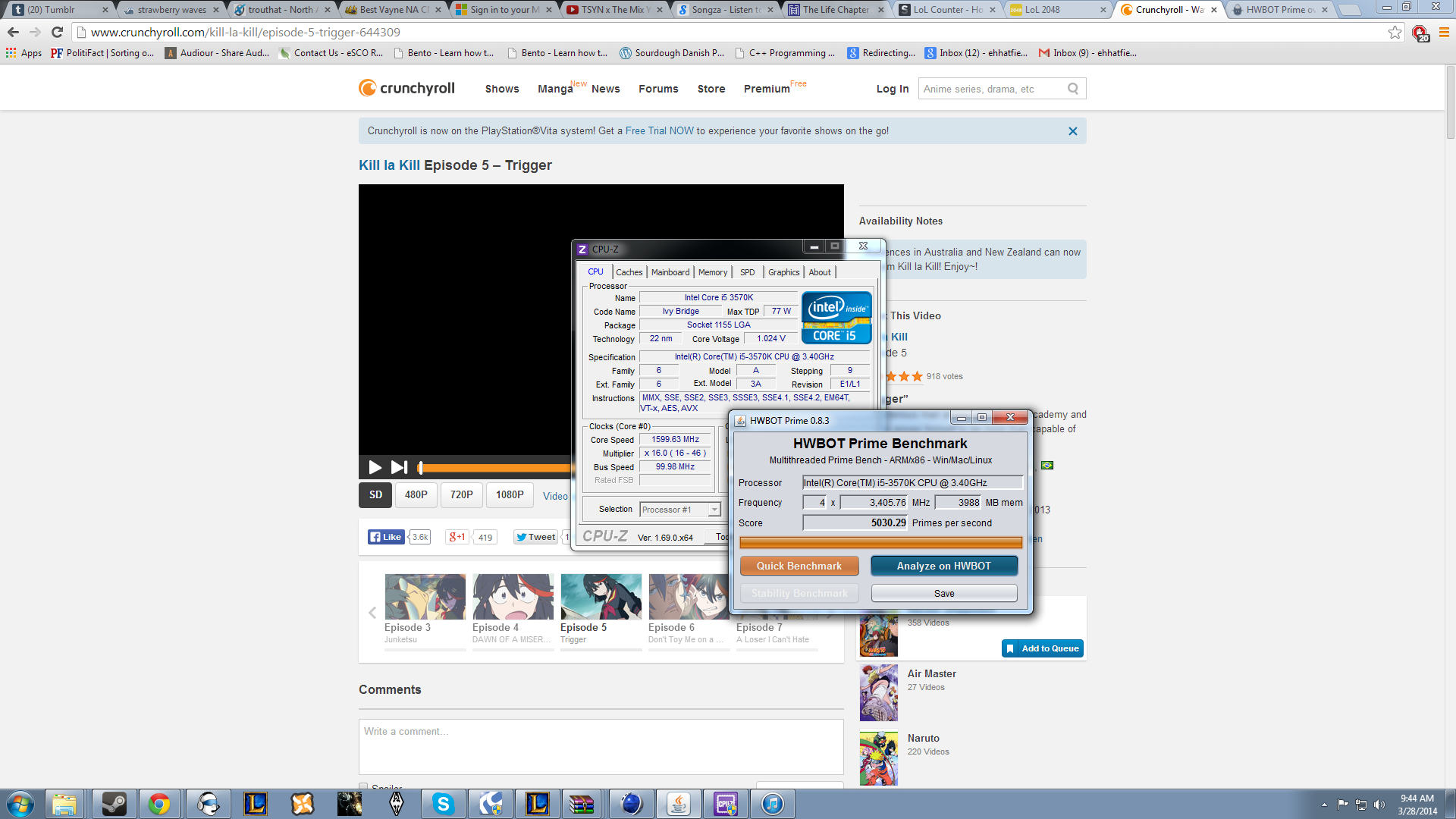
Task: Open Skype from the taskbar
Action: coord(443,804)
